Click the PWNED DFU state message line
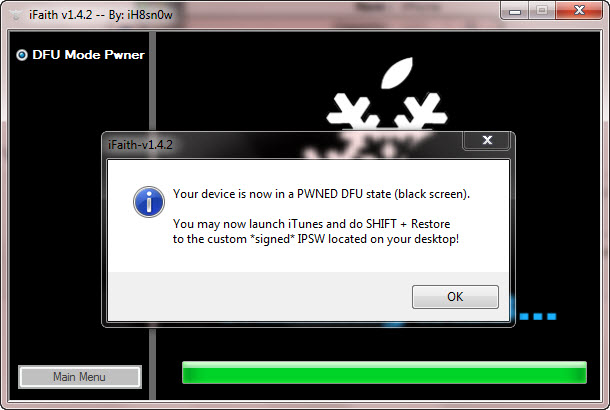The width and height of the screenshot is (610, 410). (x=321, y=194)
